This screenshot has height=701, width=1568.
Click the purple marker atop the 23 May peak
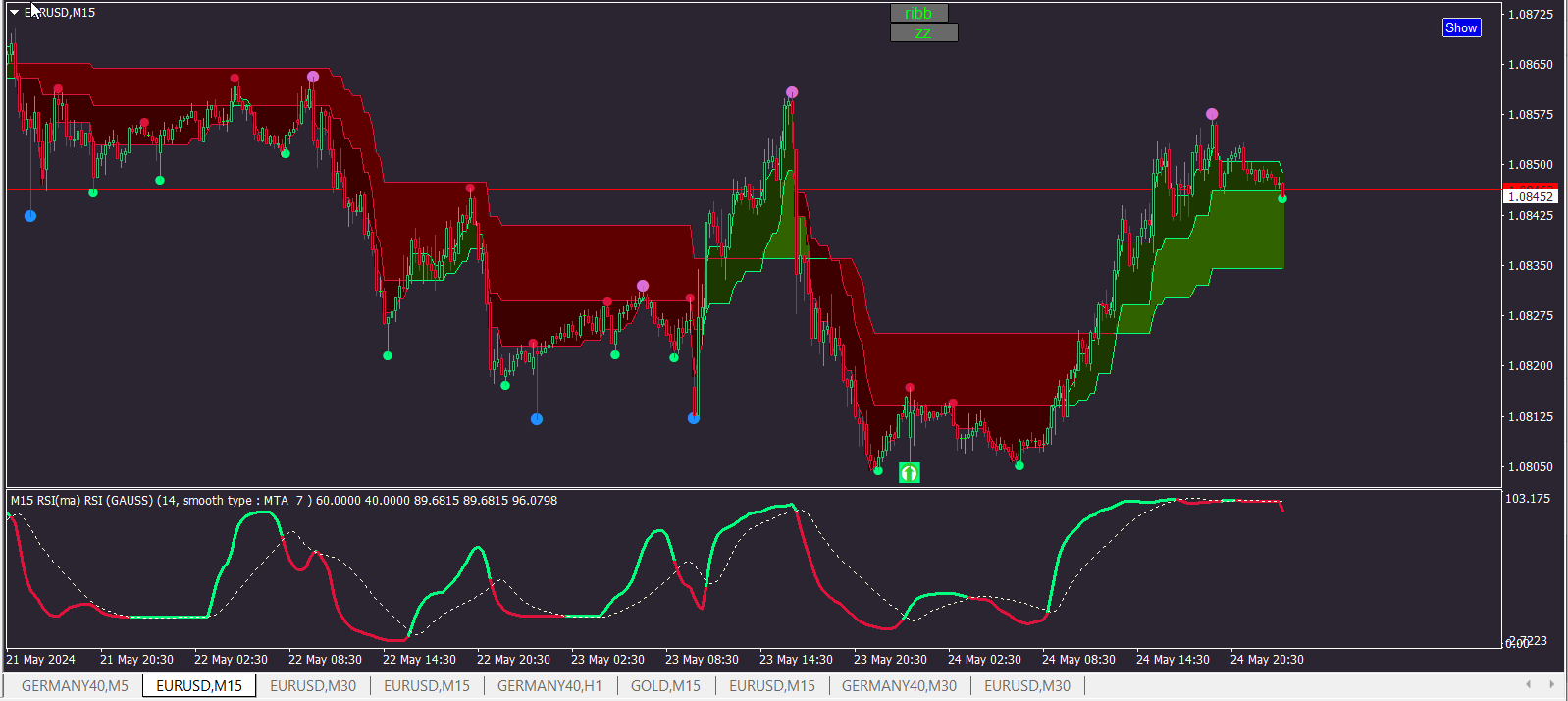point(792,92)
